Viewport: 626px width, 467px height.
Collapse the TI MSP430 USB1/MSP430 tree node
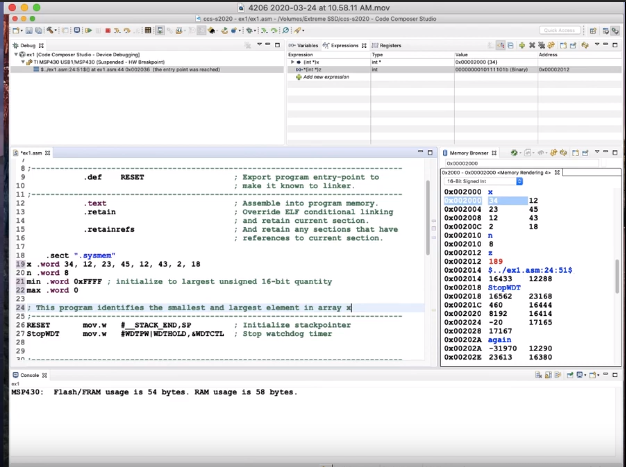coord(23,62)
